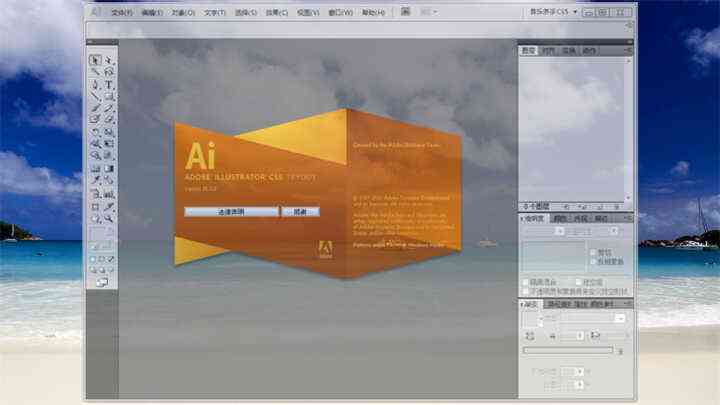Open the gradient type dropdown

pyautogui.click(x=620, y=318)
